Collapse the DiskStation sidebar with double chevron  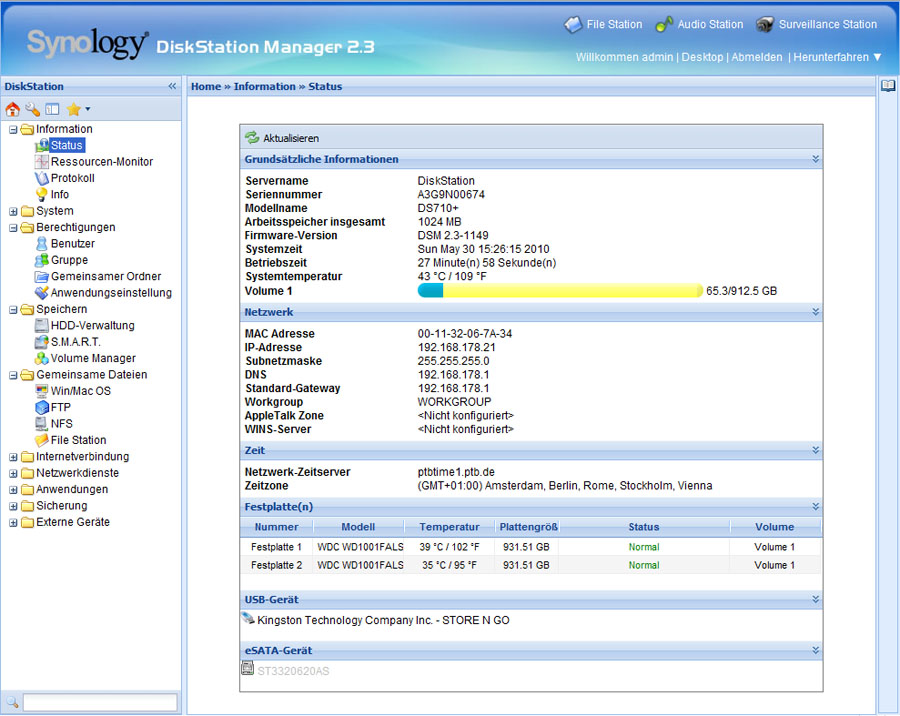tap(172, 86)
